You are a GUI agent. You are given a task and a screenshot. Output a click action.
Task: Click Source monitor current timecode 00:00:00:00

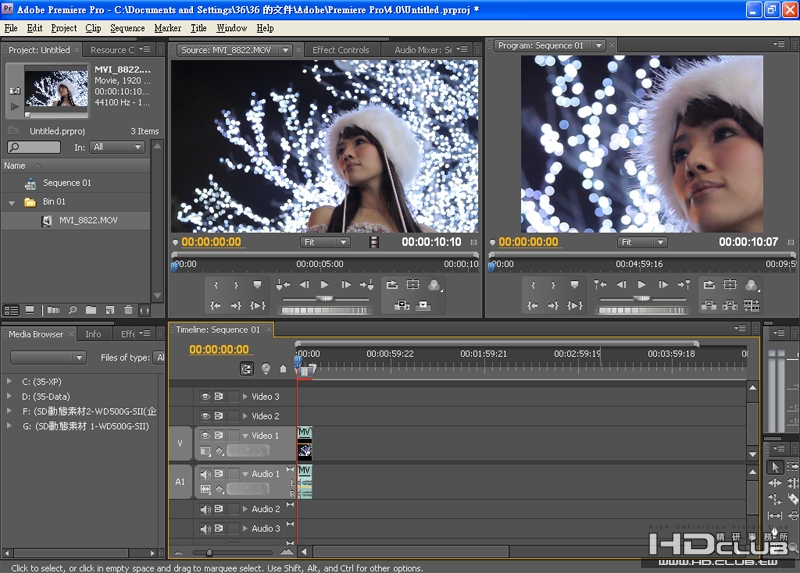click(x=211, y=242)
